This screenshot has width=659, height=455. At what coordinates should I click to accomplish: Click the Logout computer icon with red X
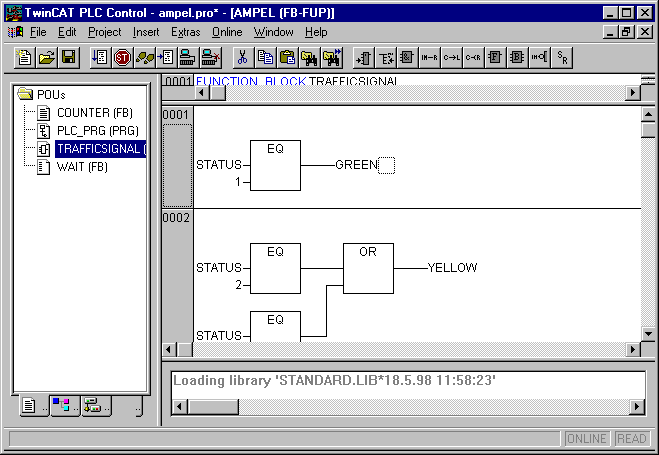pos(210,58)
